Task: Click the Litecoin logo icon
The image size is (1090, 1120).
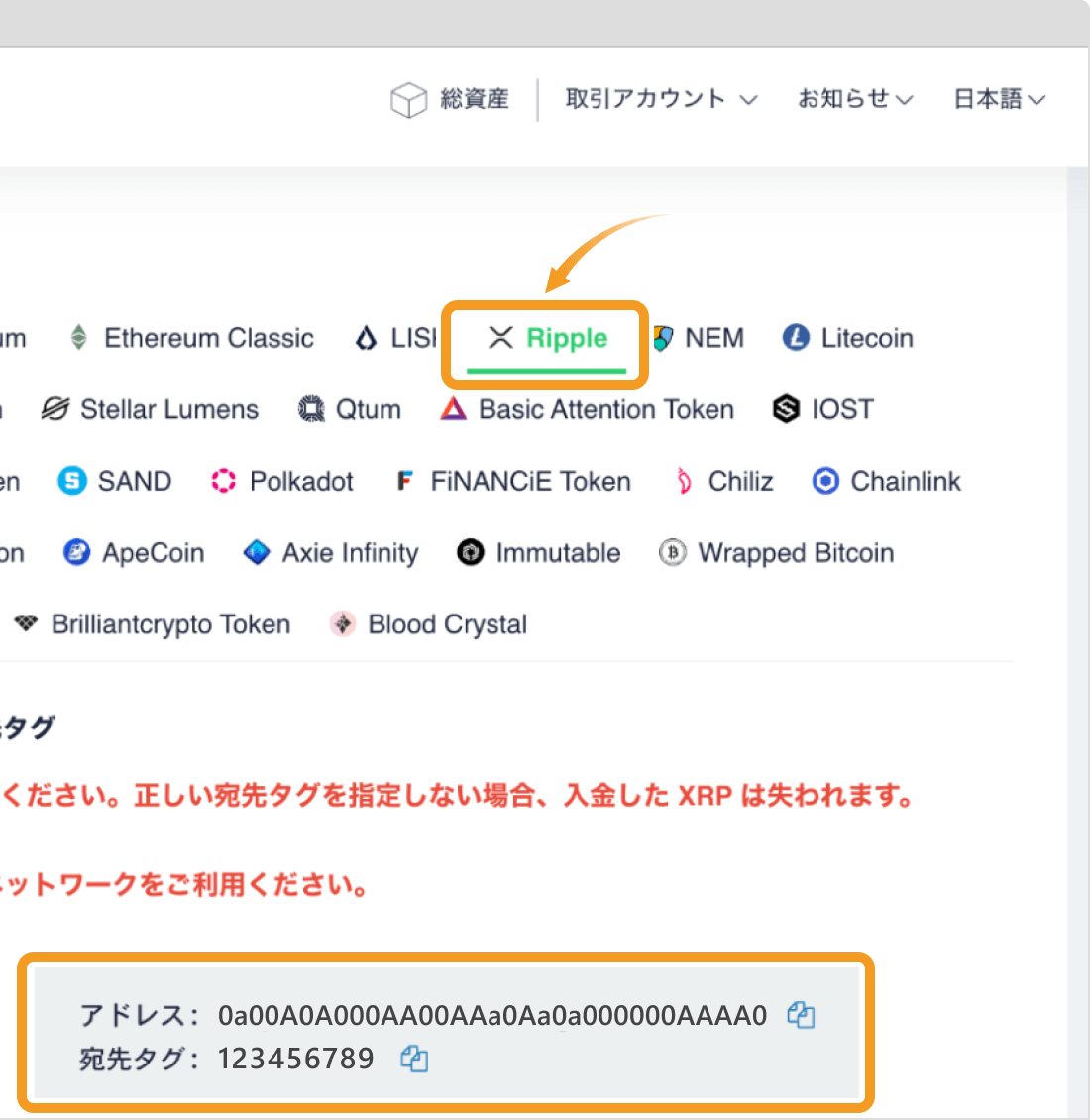Action: click(796, 337)
